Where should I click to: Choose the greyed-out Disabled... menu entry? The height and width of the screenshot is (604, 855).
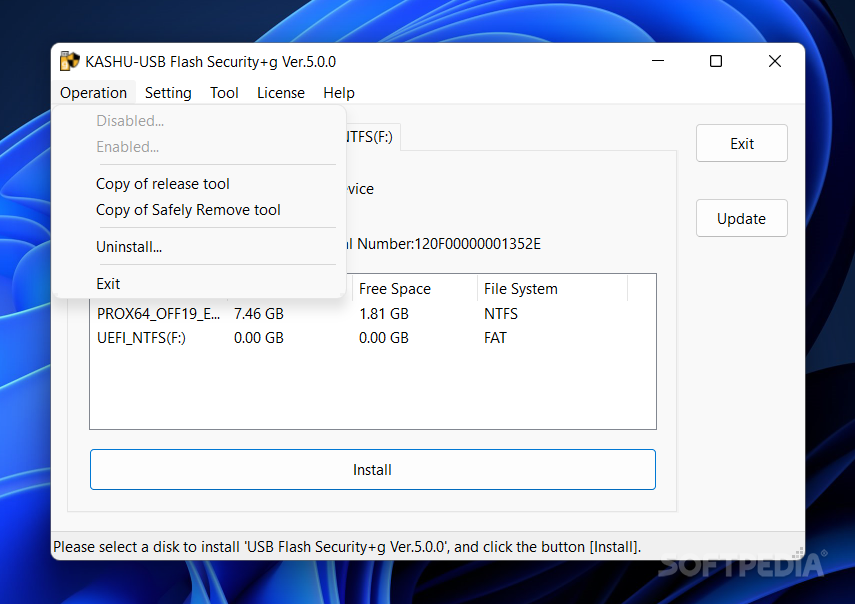coord(130,120)
